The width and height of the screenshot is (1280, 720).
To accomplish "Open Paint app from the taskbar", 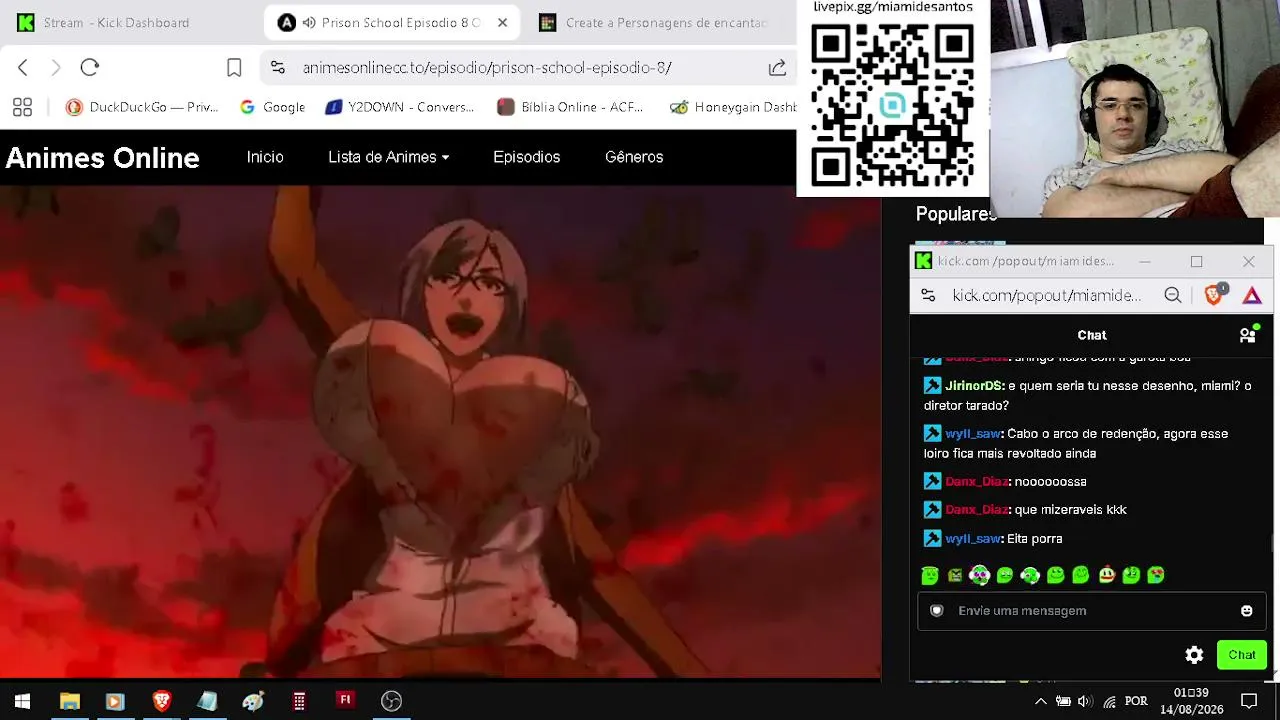I will pos(253,701).
